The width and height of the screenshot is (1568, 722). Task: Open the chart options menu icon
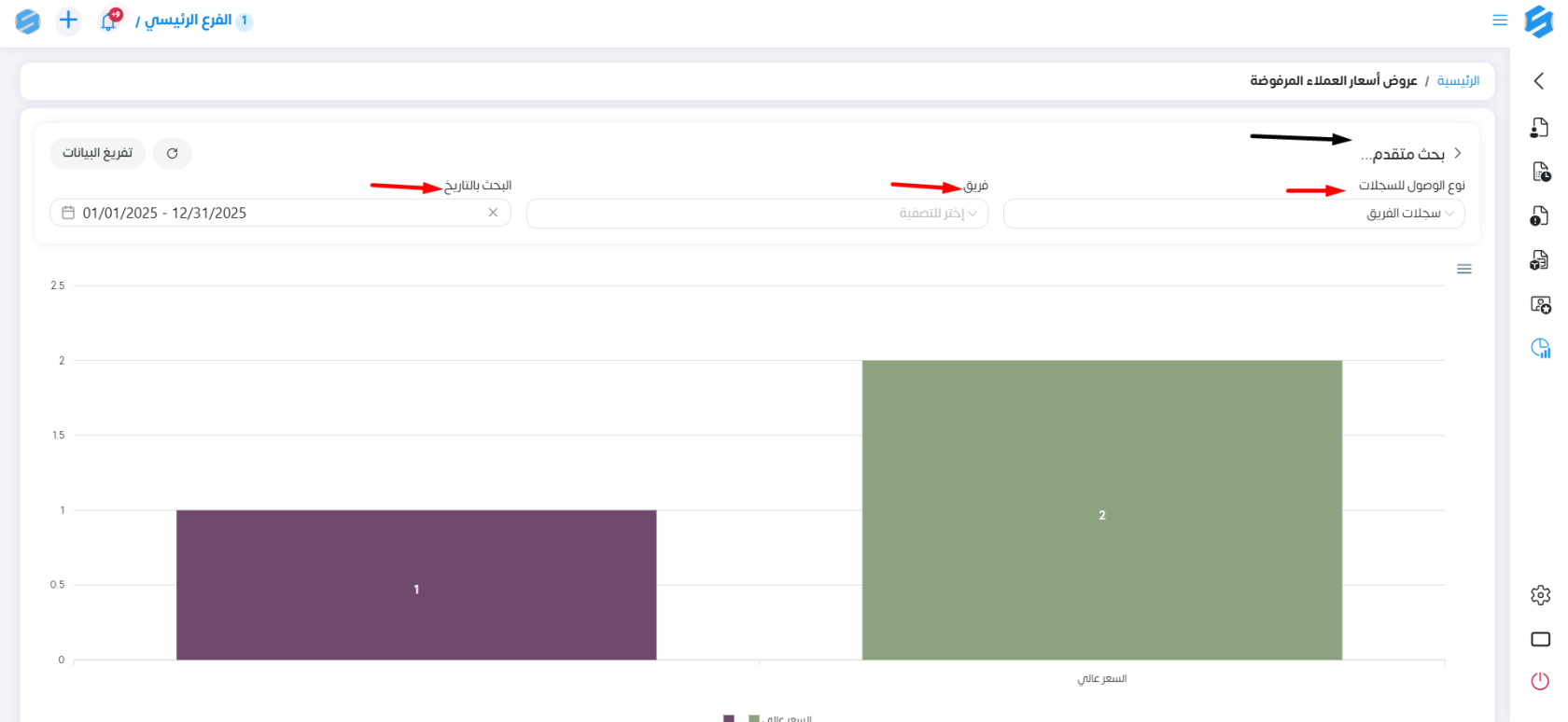coord(1463,270)
